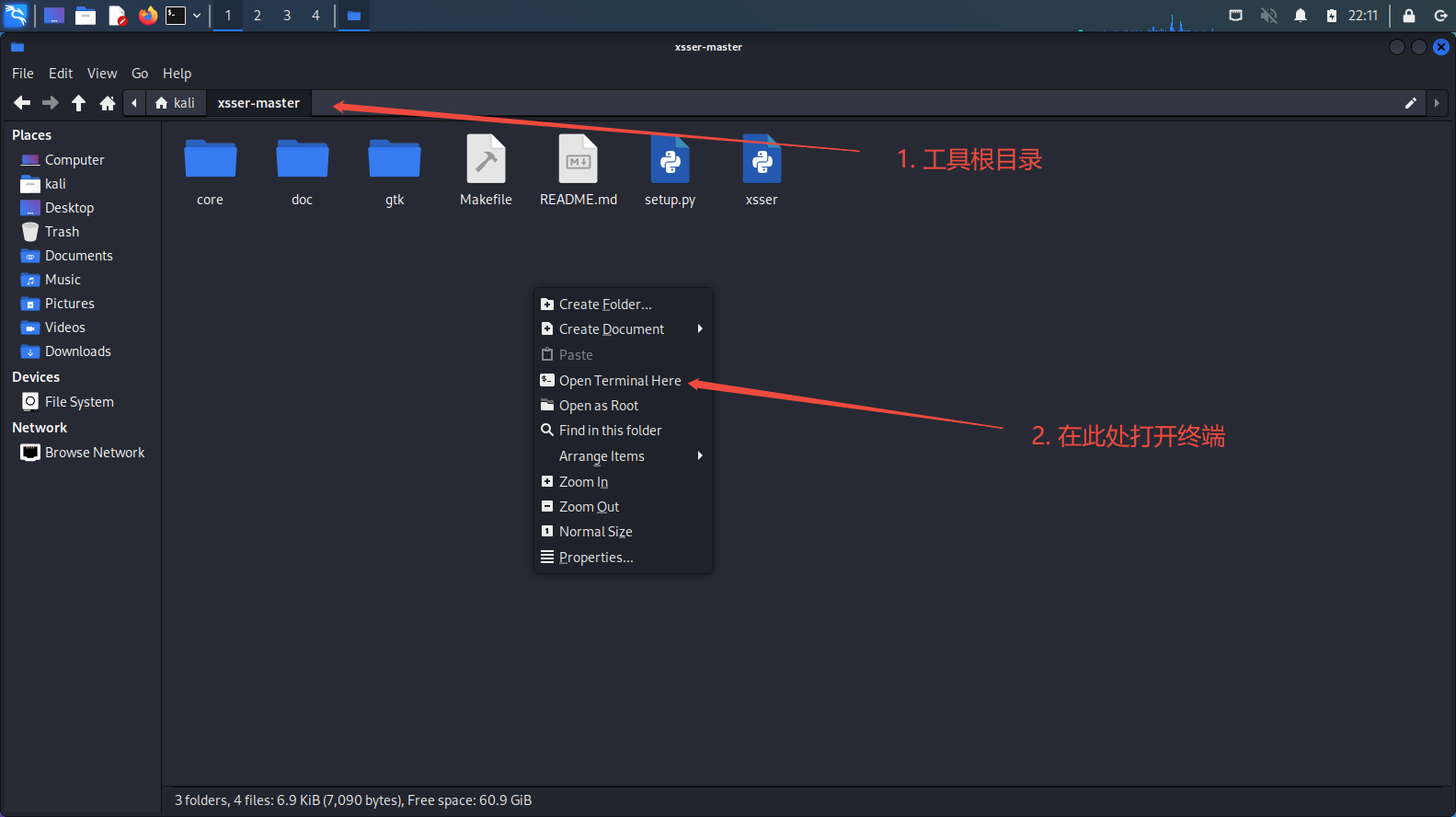Viewport: 1456px width, 817px height.
Task: Click the kali path breadcrumb button
Action: (176, 103)
